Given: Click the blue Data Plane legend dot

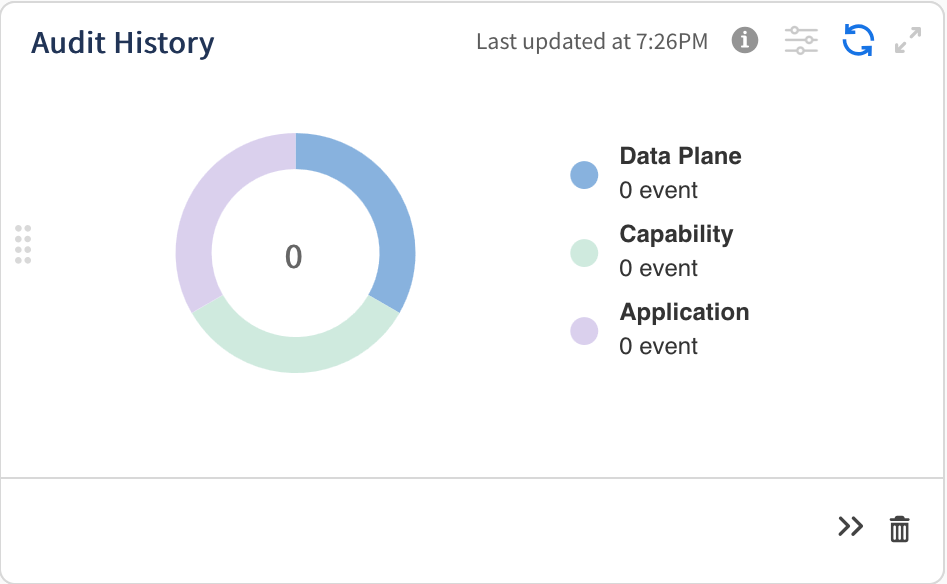Looking at the screenshot, I should (584, 175).
